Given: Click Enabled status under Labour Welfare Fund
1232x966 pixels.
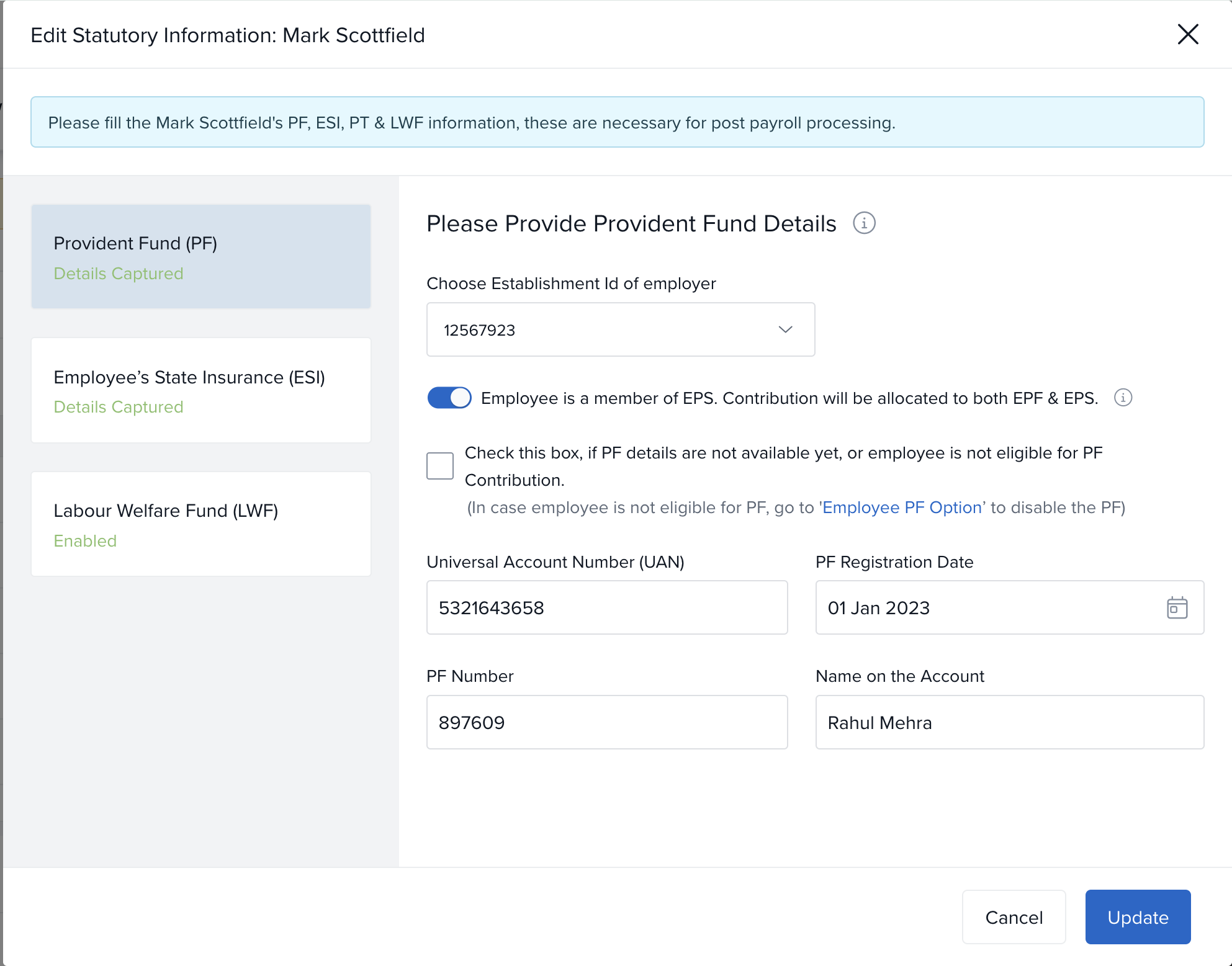Looking at the screenshot, I should (x=85, y=541).
